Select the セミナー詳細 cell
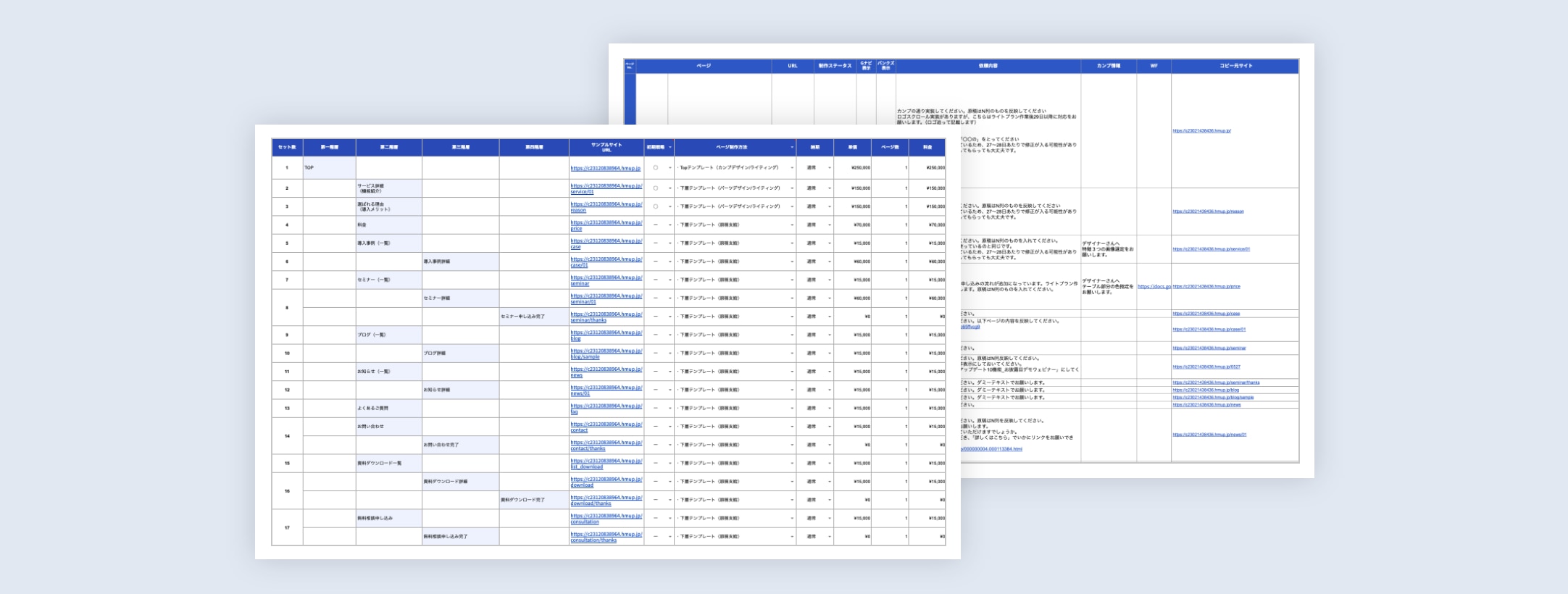This screenshot has height=594, width=1568. pos(460,298)
